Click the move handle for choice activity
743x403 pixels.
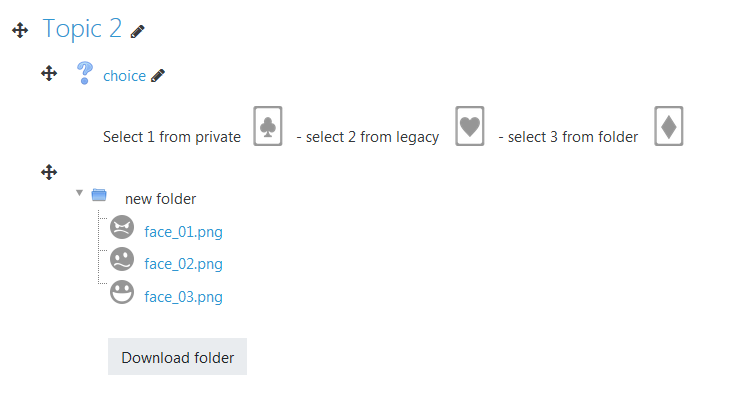(x=49, y=73)
